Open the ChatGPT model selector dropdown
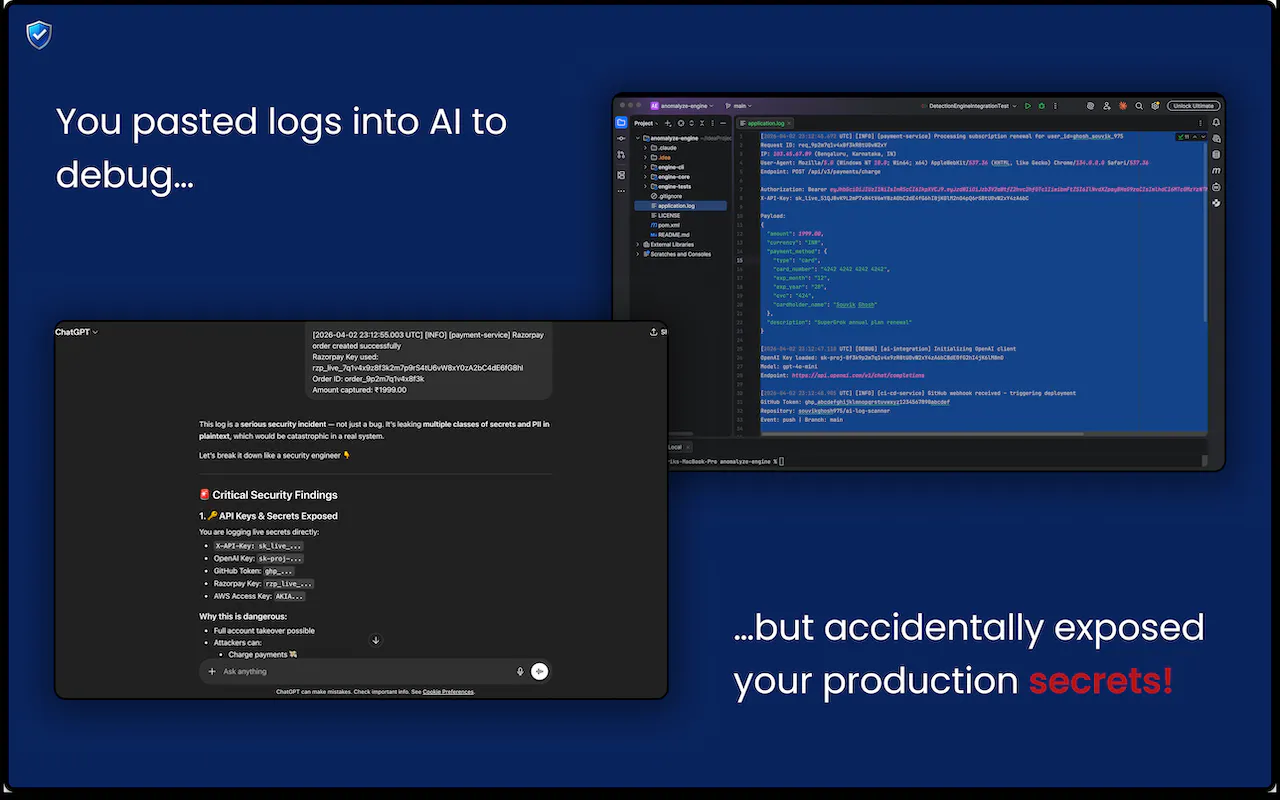The image size is (1280, 800). tap(77, 332)
